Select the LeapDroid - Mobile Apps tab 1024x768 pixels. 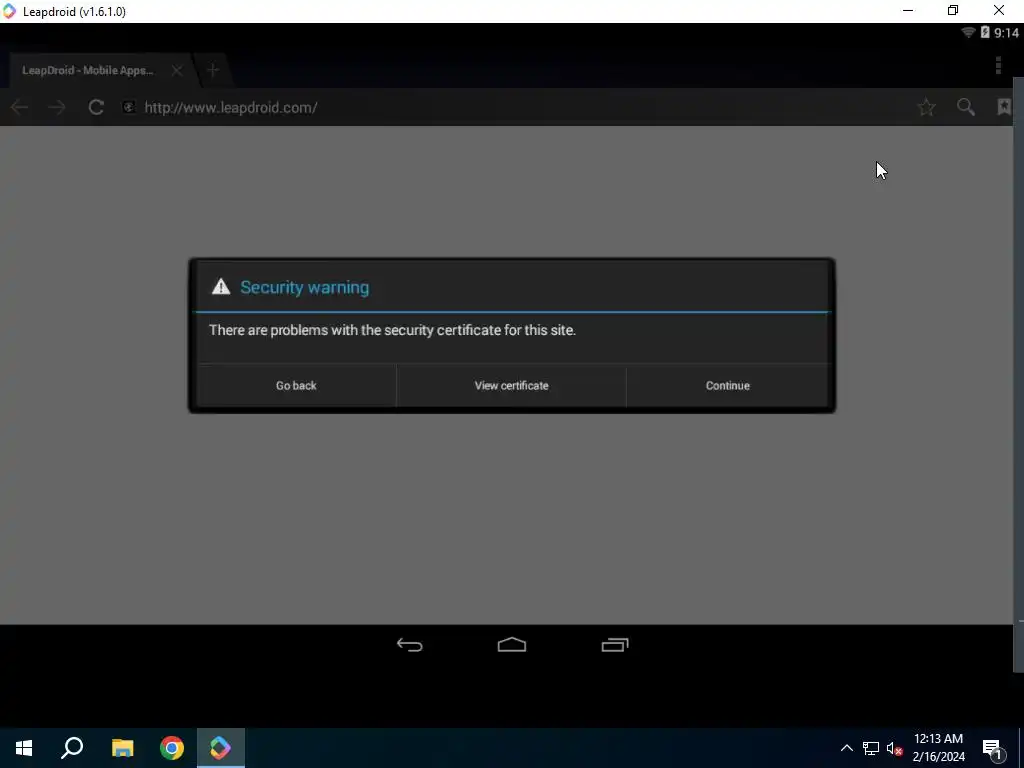tap(88, 71)
